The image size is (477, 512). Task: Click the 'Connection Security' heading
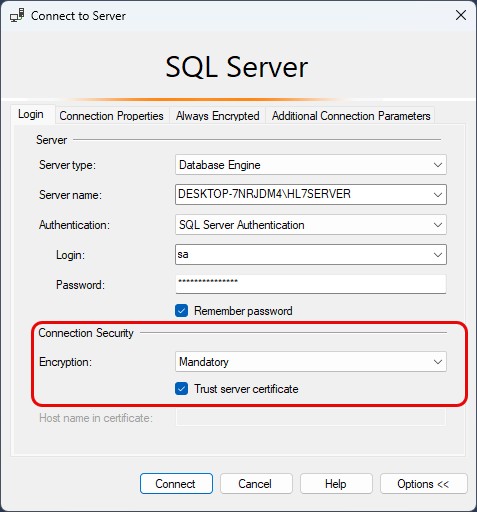click(86, 333)
